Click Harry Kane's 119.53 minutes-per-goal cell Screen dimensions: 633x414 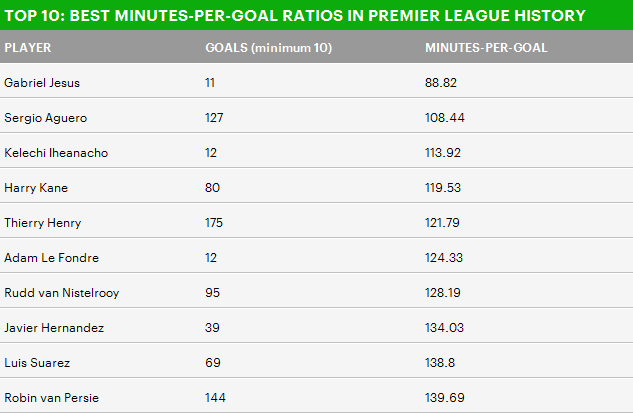445,188
